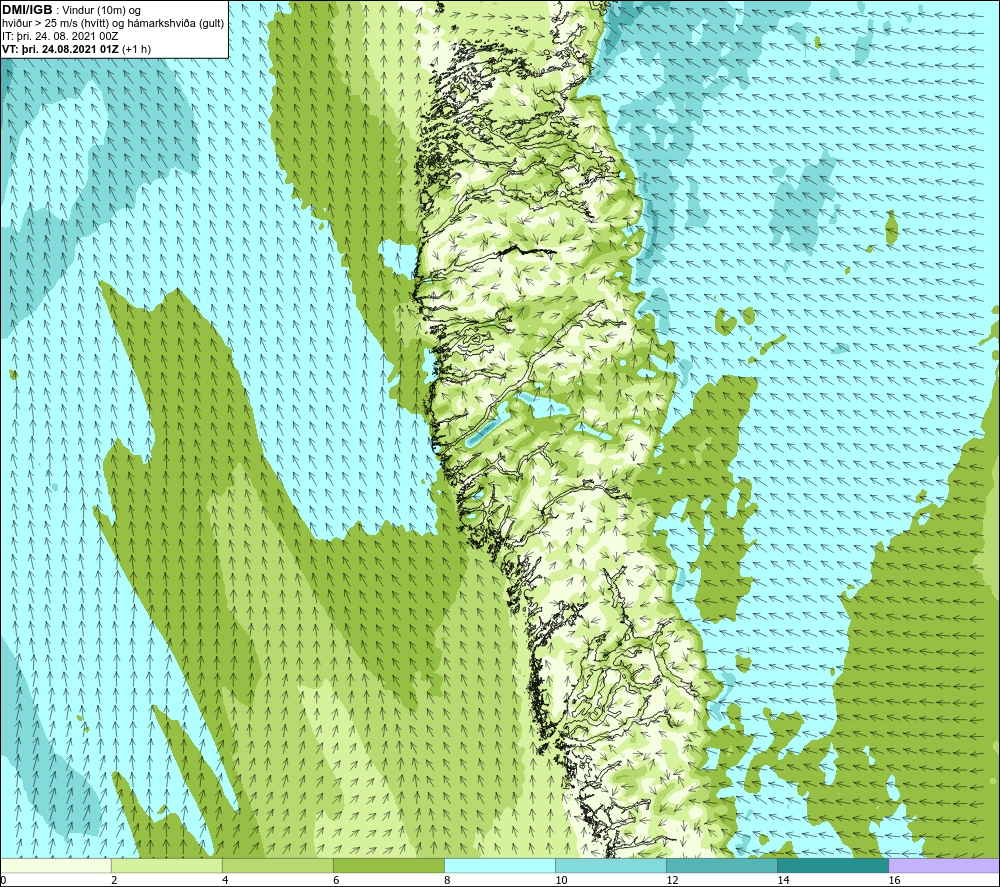Click the scale label '10'
Viewport: 1000px width, 887px height.
[x=561, y=880]
